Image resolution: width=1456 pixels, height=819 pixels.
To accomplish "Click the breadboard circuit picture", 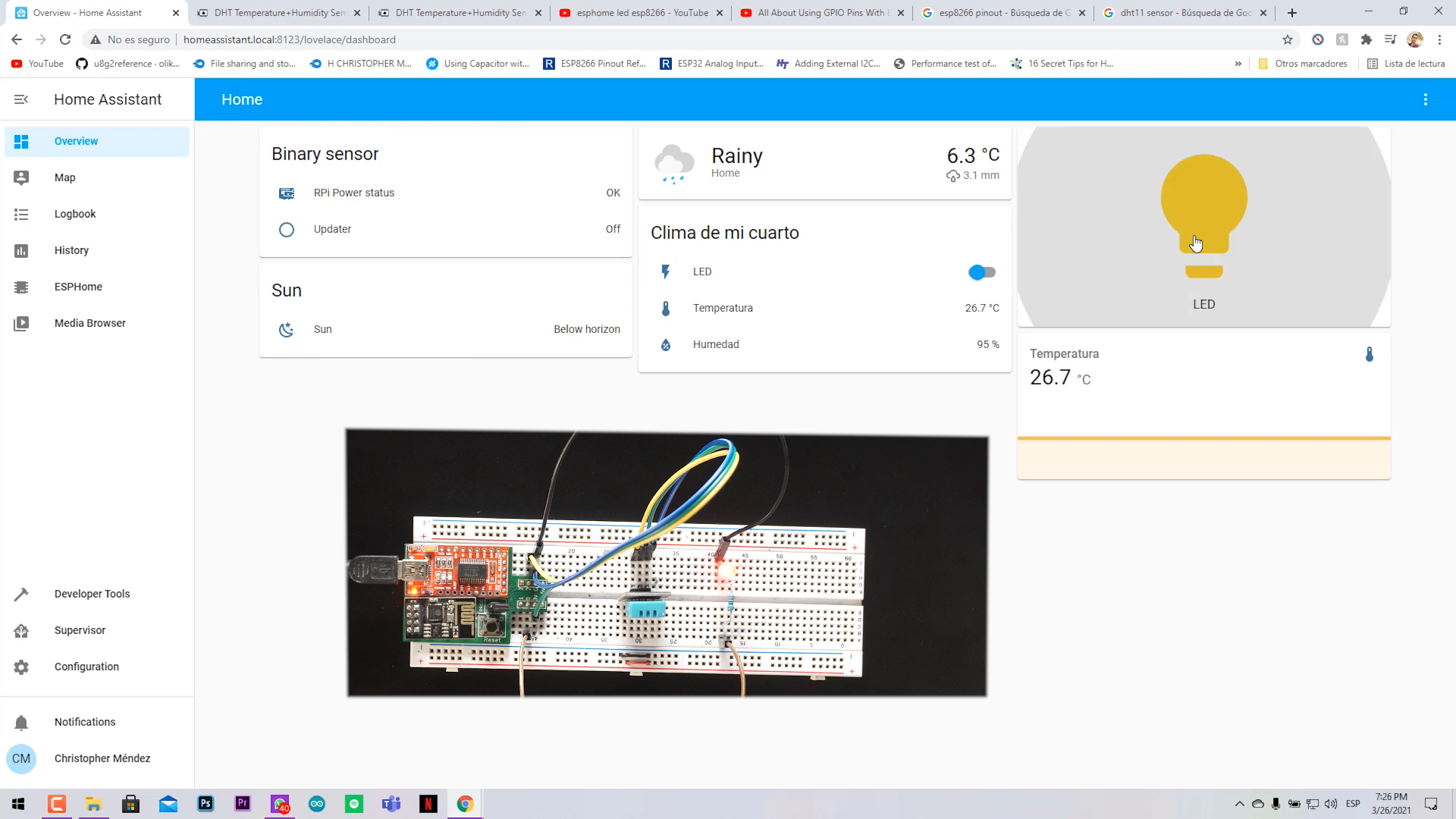I will click(667, 563).
